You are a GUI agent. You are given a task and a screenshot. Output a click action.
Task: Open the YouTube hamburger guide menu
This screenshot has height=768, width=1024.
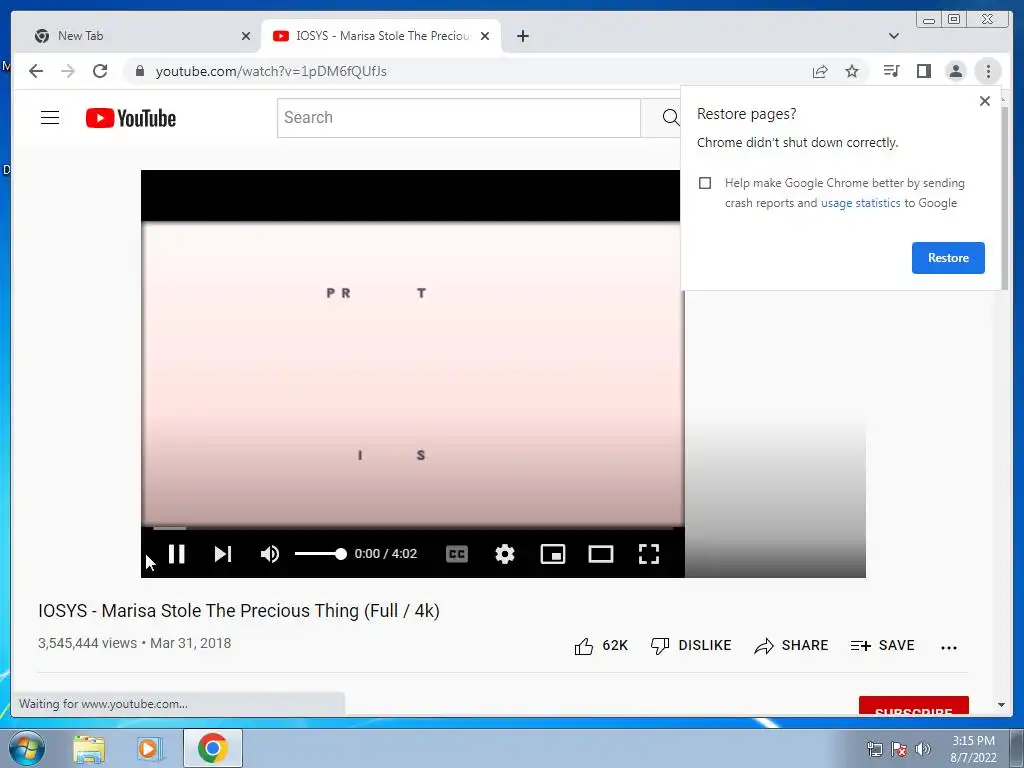pyautogui.click(x=50, y=118)
